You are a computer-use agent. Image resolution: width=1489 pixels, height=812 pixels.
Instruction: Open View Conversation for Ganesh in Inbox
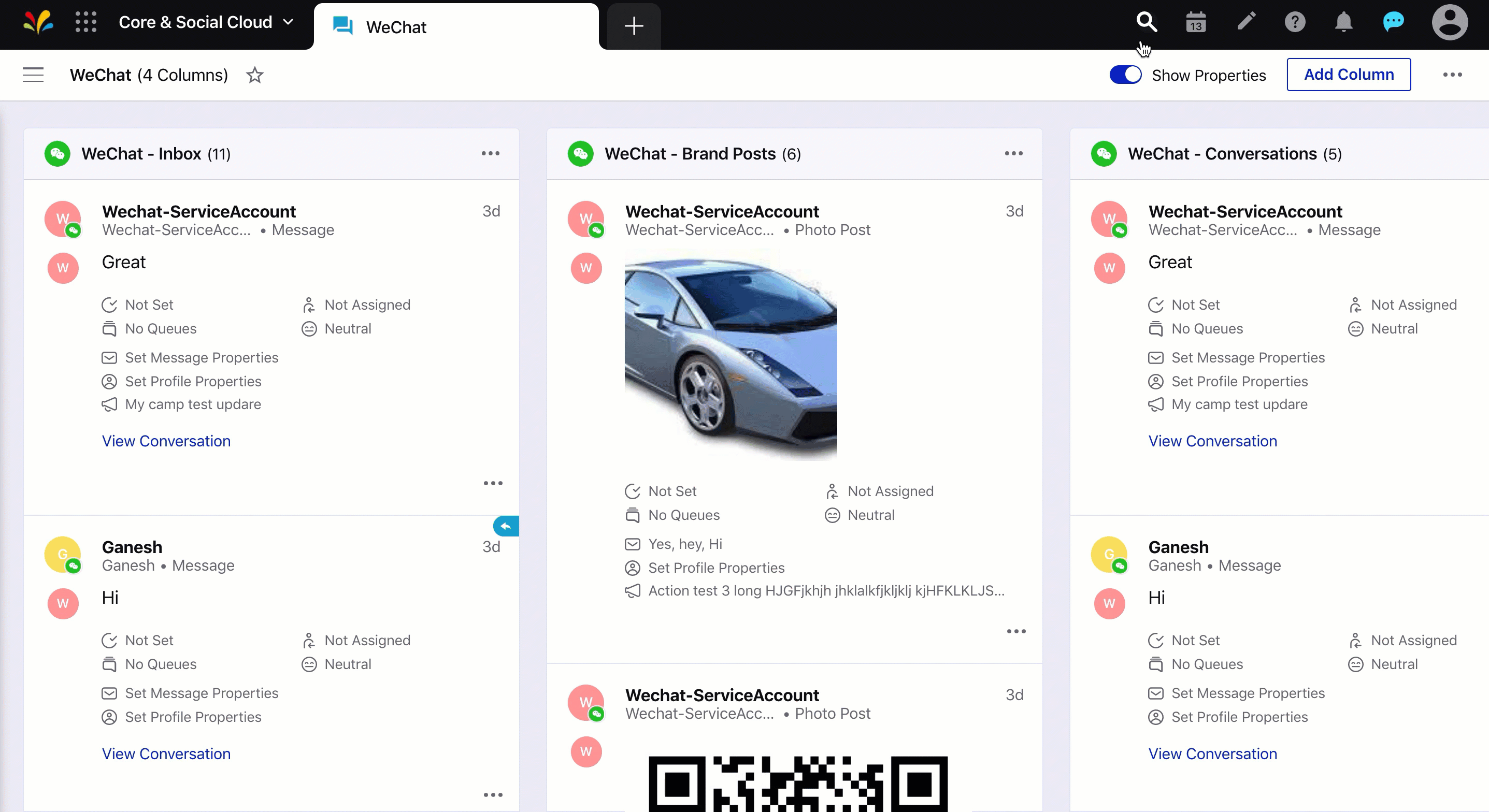point(166,753)
